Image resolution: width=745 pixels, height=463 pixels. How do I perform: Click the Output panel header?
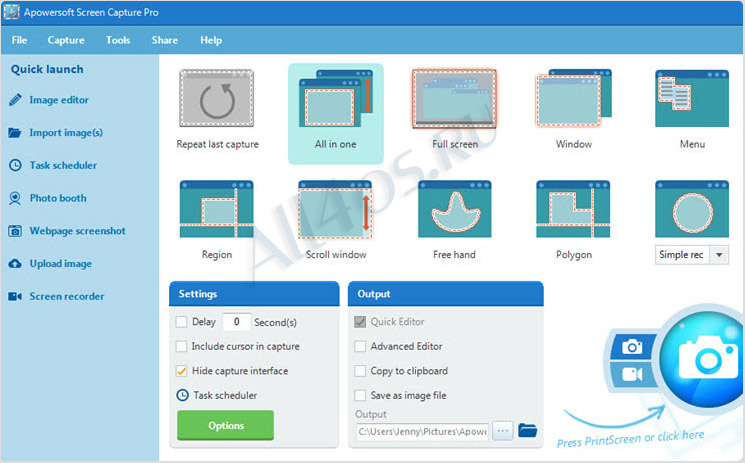[446, 294]
